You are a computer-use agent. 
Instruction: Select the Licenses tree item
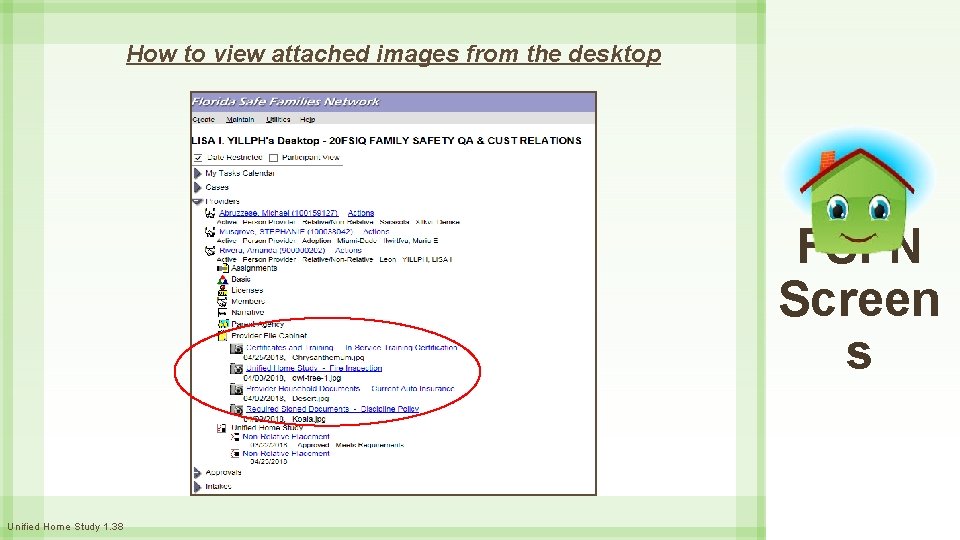[247, 290]
